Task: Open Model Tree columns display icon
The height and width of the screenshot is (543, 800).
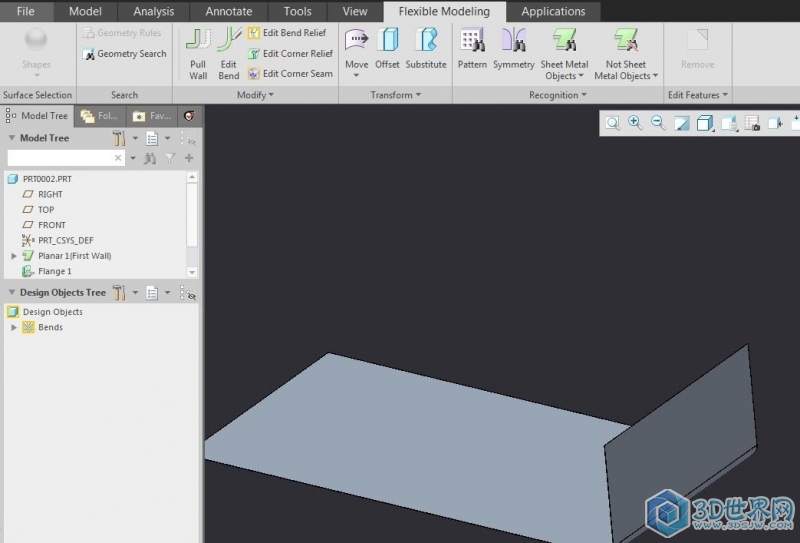Action: [152, 138]
